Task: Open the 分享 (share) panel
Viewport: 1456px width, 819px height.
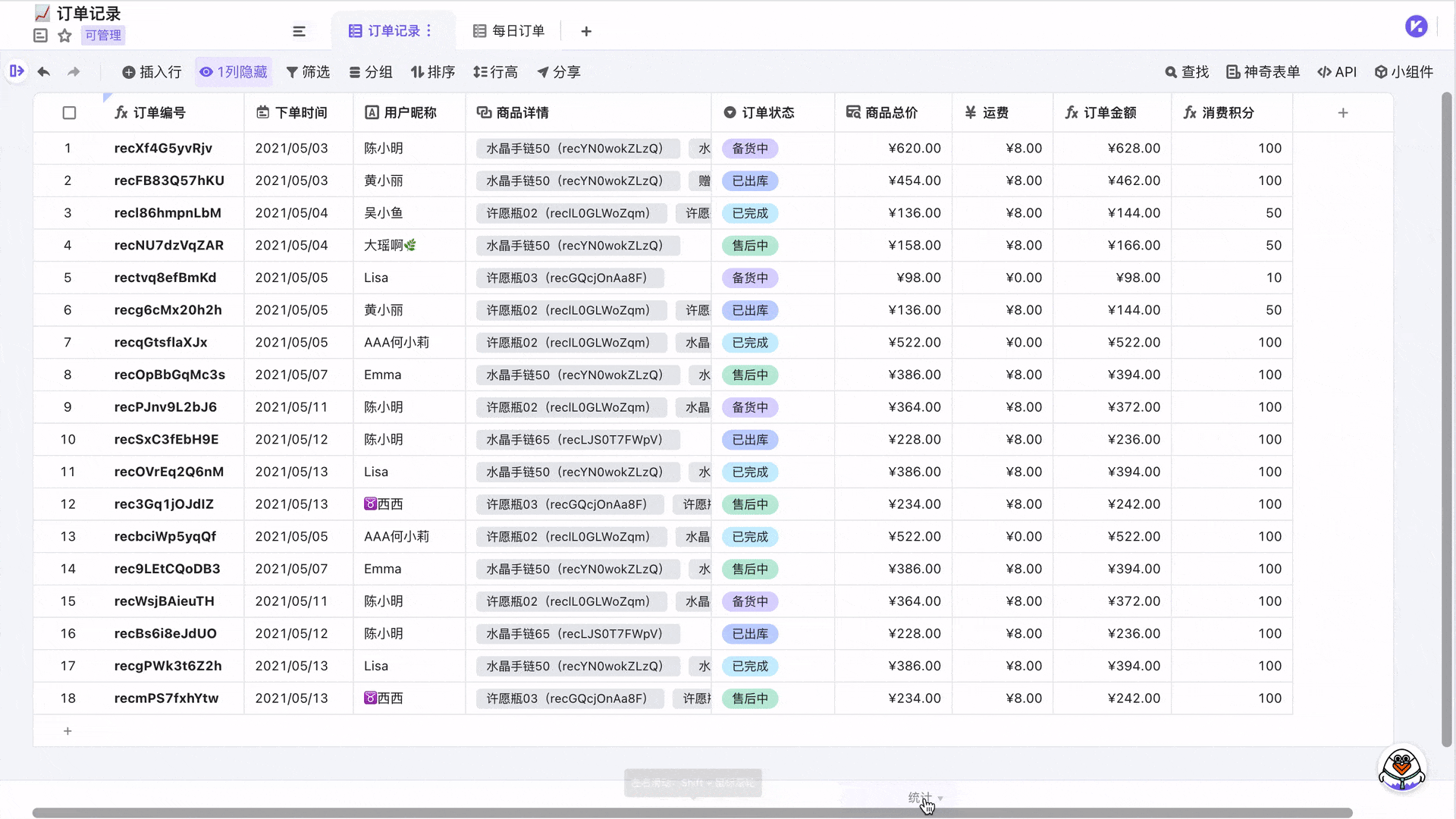Action: coord(559,72)
